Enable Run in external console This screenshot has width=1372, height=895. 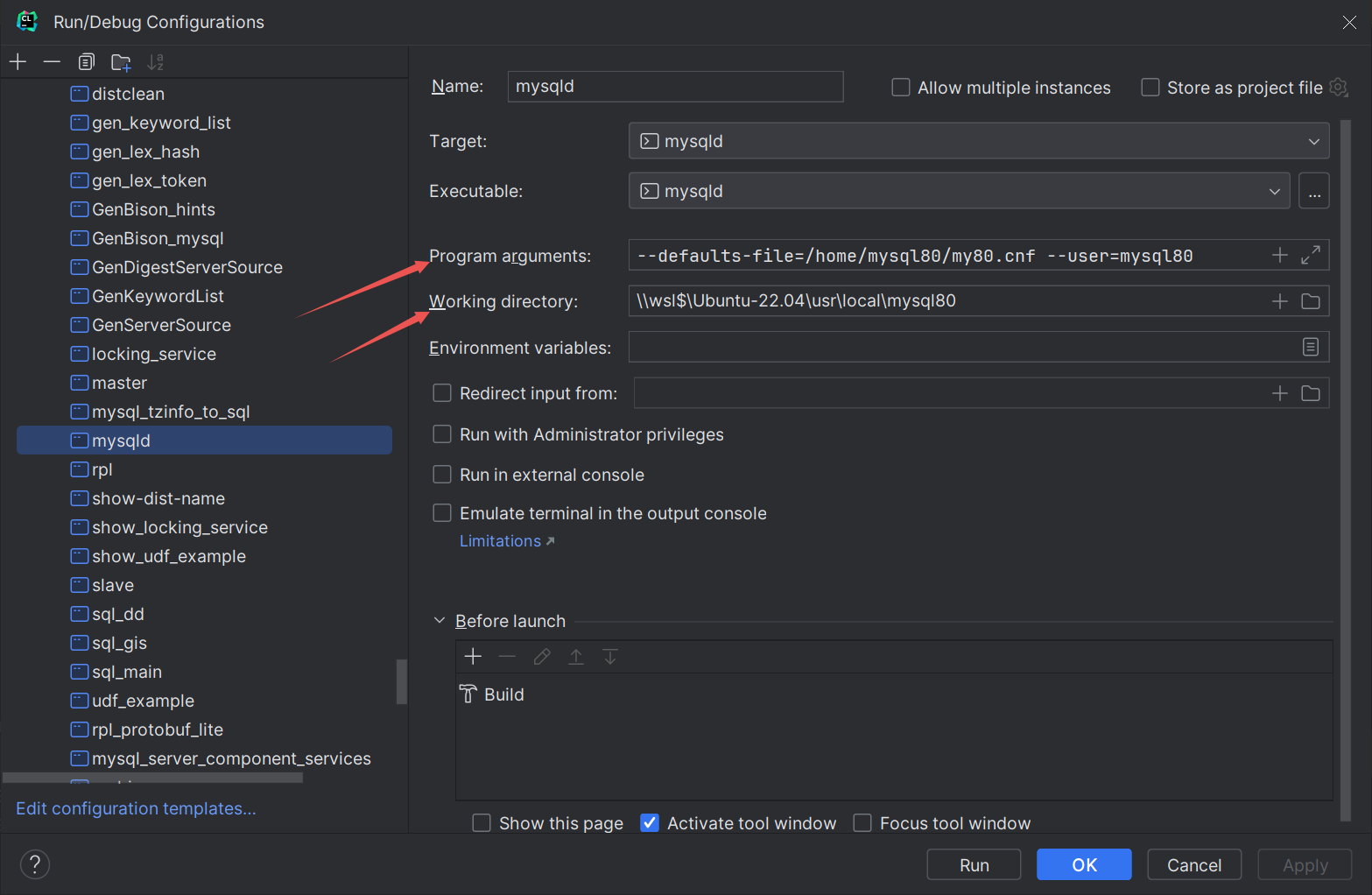pos(442,475)
